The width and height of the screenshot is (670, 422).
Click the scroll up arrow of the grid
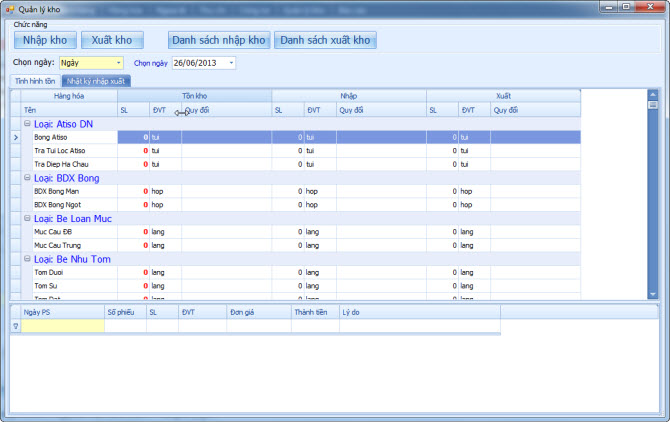(653, 94)
